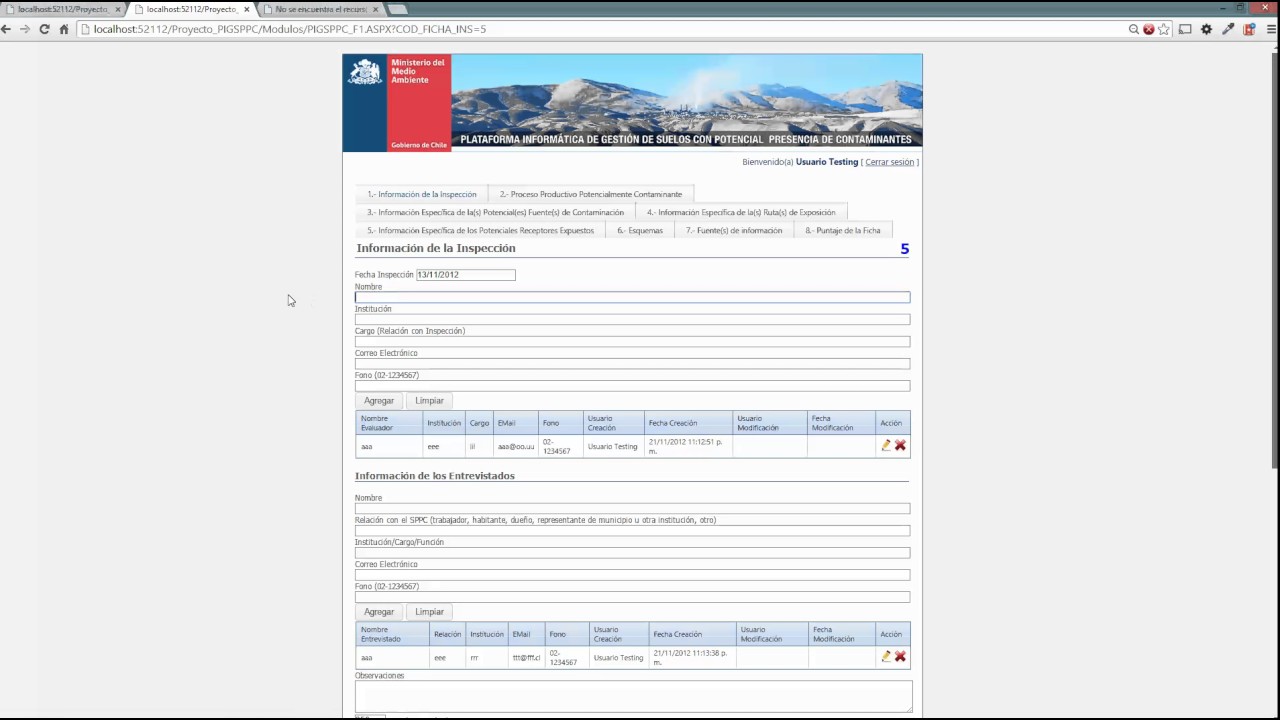Focus the Relación con el SPPC field
Image resolution: width=1280 pixels, height=720 pixels.
click(x=632, y=530)
